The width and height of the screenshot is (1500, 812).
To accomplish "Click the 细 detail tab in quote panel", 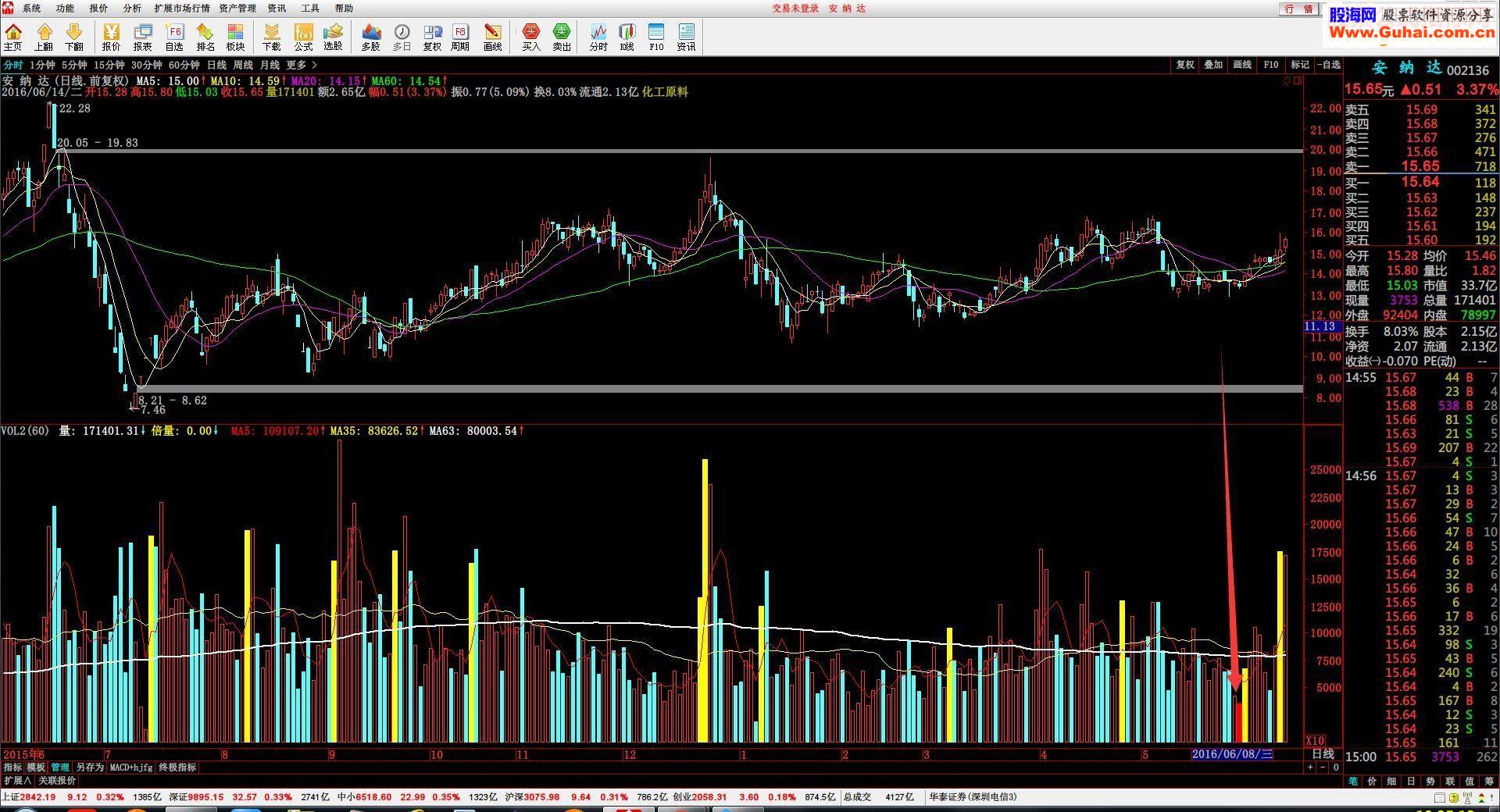I will (1391, 781).
